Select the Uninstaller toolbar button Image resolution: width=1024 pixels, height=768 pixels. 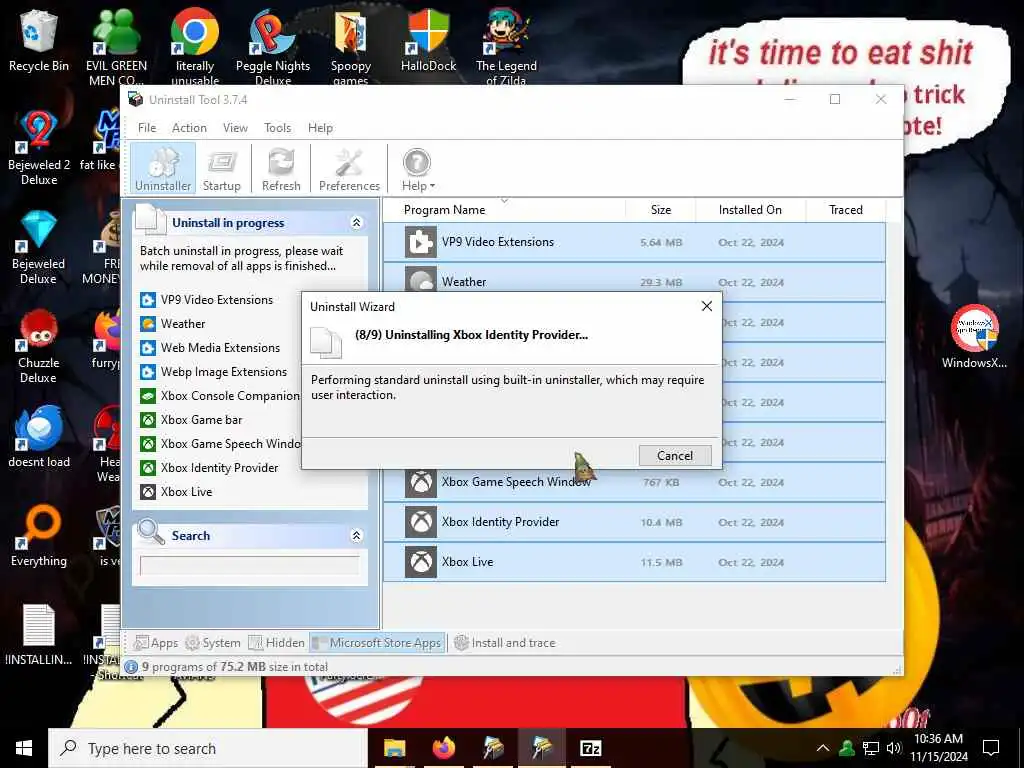[x=163, y=169]
